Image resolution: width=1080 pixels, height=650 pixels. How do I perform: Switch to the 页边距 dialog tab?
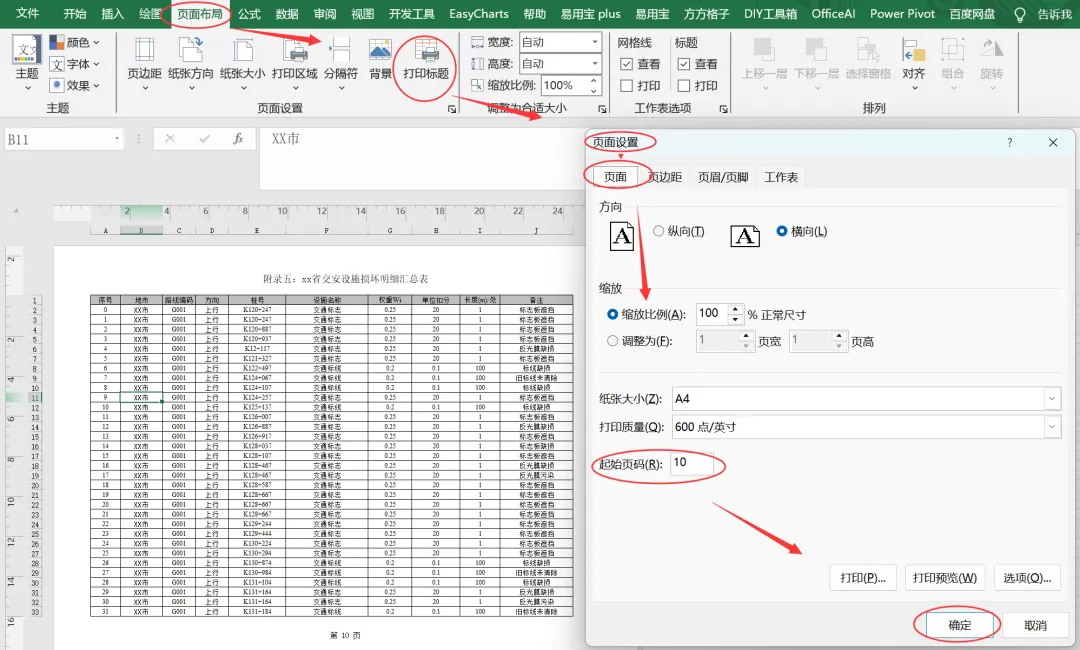pos(665,177)
